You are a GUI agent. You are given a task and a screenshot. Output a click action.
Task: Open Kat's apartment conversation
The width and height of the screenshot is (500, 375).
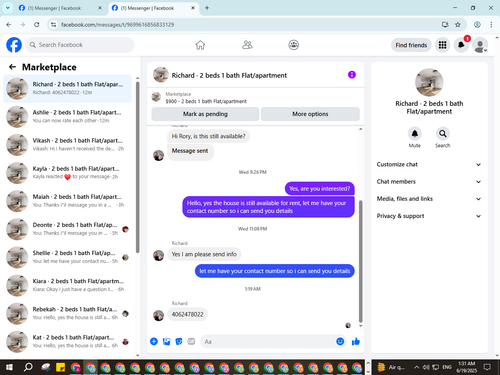pos(67,341)
